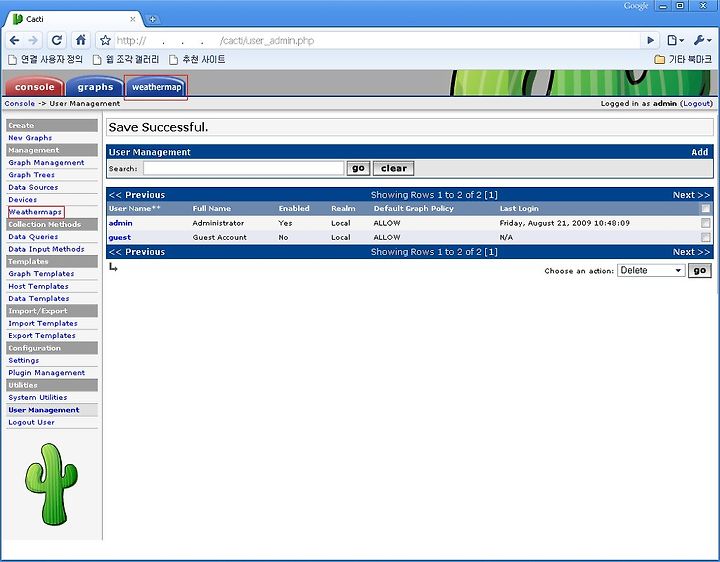Sort by User Name column header

[135, 208]
